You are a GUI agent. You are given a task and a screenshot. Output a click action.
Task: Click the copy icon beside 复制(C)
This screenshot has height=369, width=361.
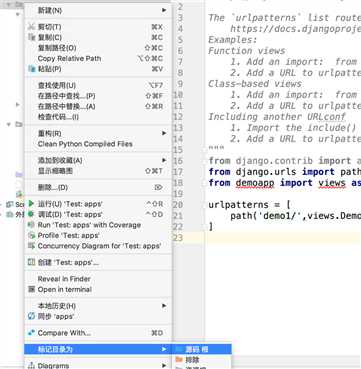pos(32,37)
